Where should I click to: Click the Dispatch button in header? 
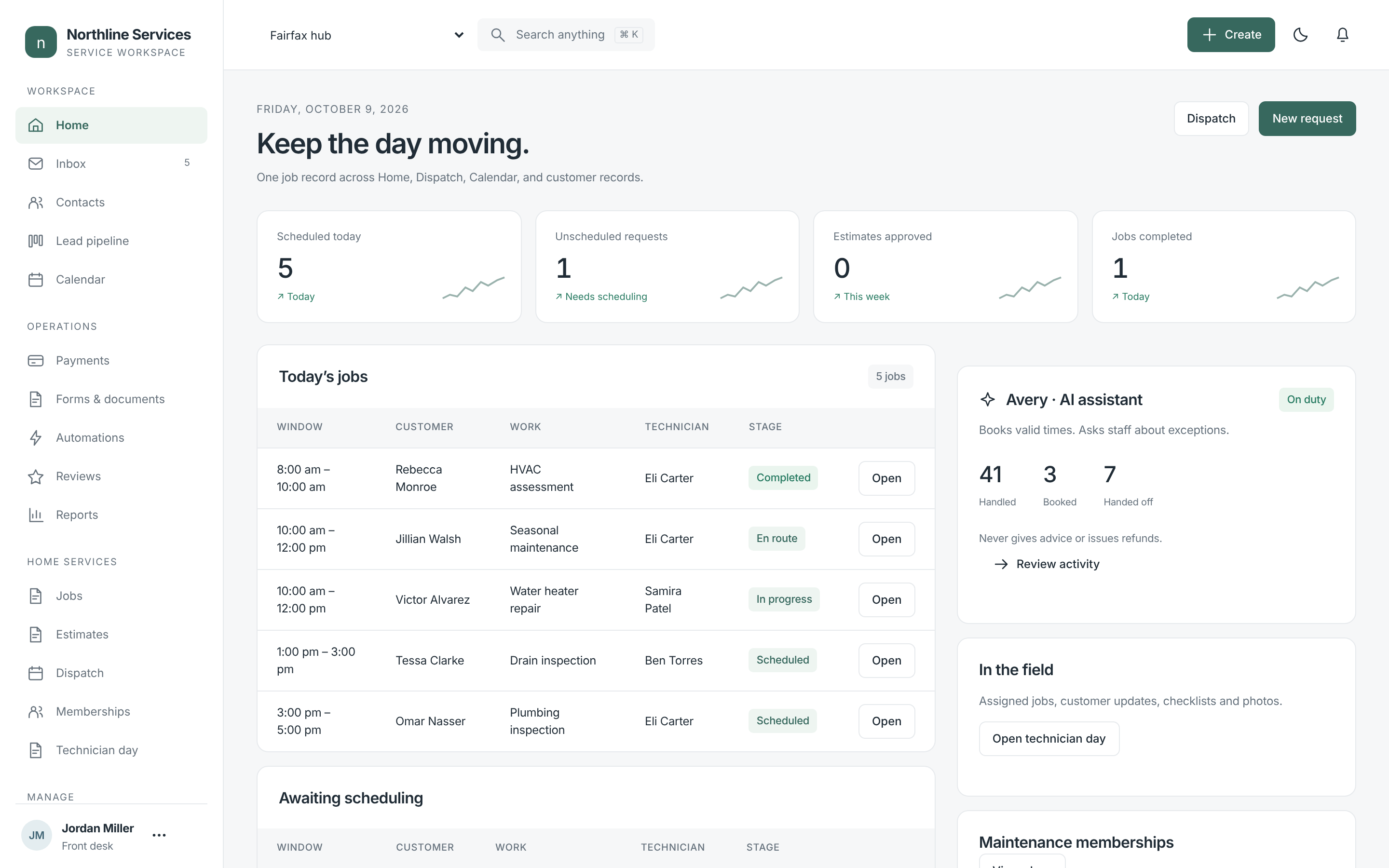click(1211, 119)
